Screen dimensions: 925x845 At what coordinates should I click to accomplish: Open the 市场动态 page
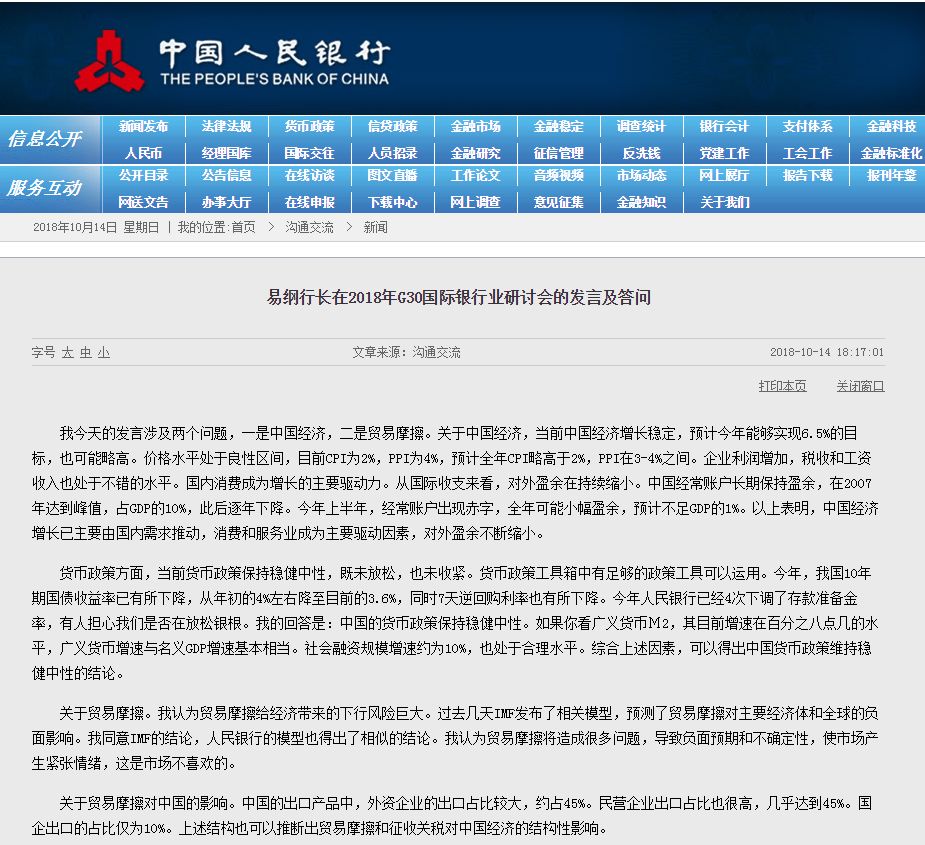[641, 175]
